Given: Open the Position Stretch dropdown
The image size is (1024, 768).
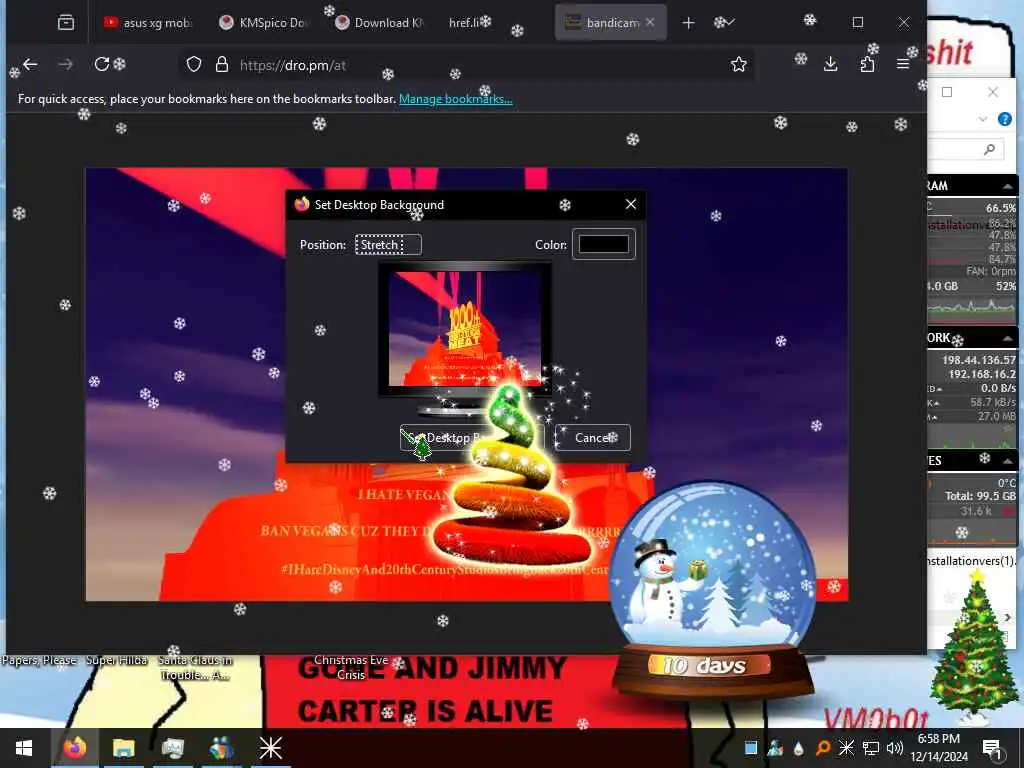Looking at the screenshot, I should coord(388,245).
